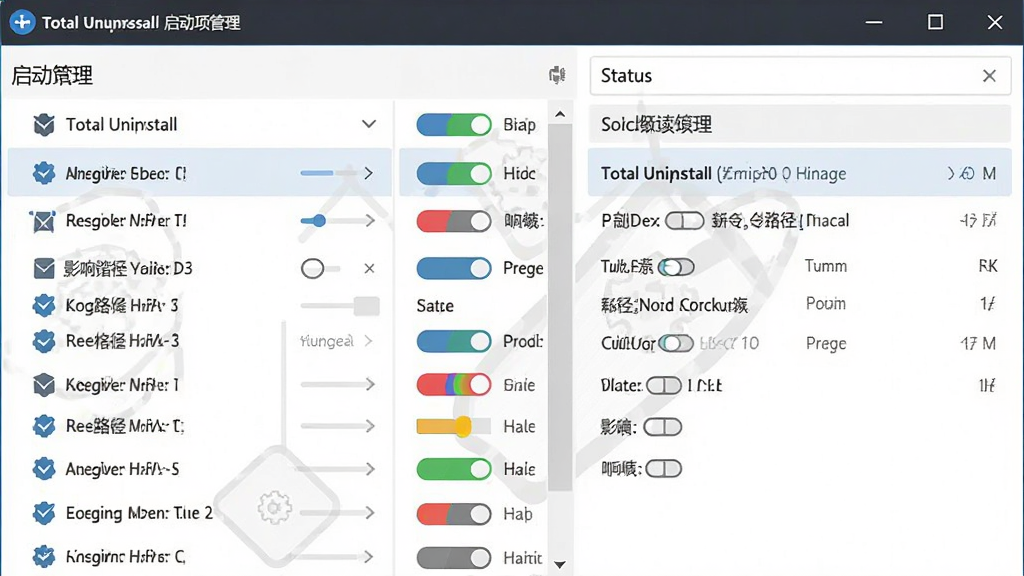Toggle the Tulk switch
This screenshot has width=1024, height=576.
[x=676, y=267]
